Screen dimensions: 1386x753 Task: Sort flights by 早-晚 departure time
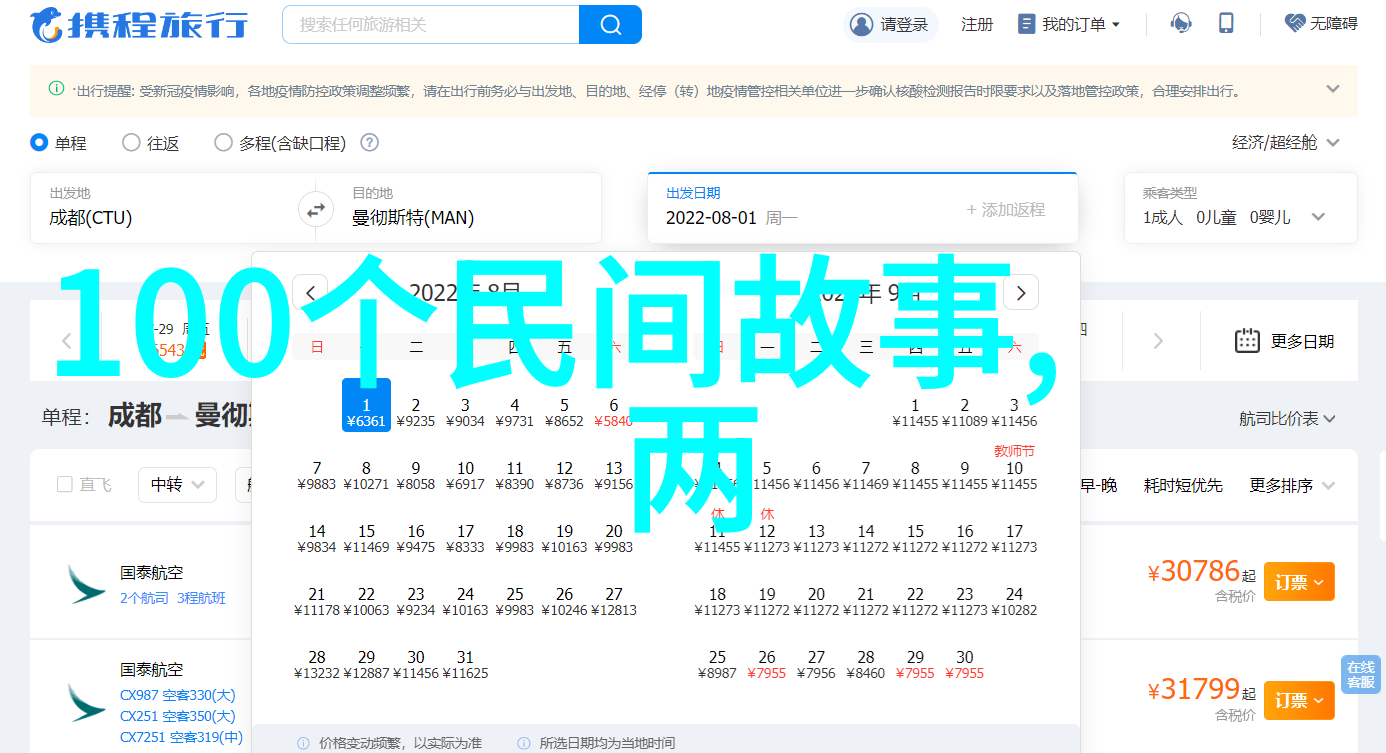(1098, 485)
